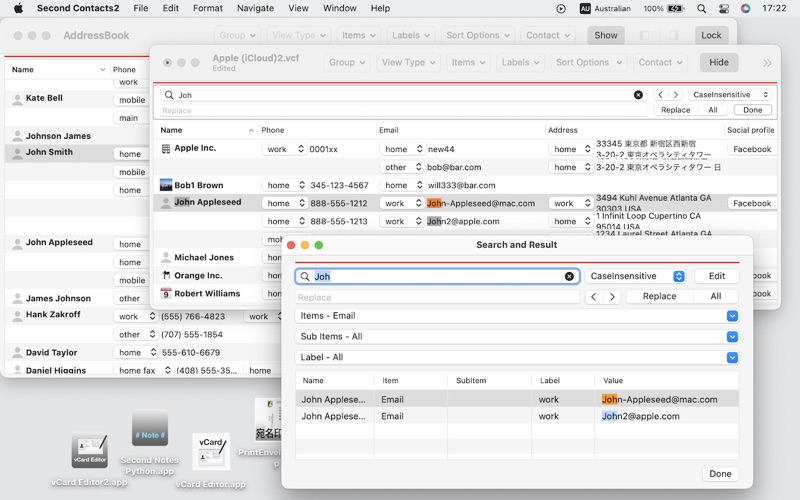Click Edit button in Search and Result

716,276
